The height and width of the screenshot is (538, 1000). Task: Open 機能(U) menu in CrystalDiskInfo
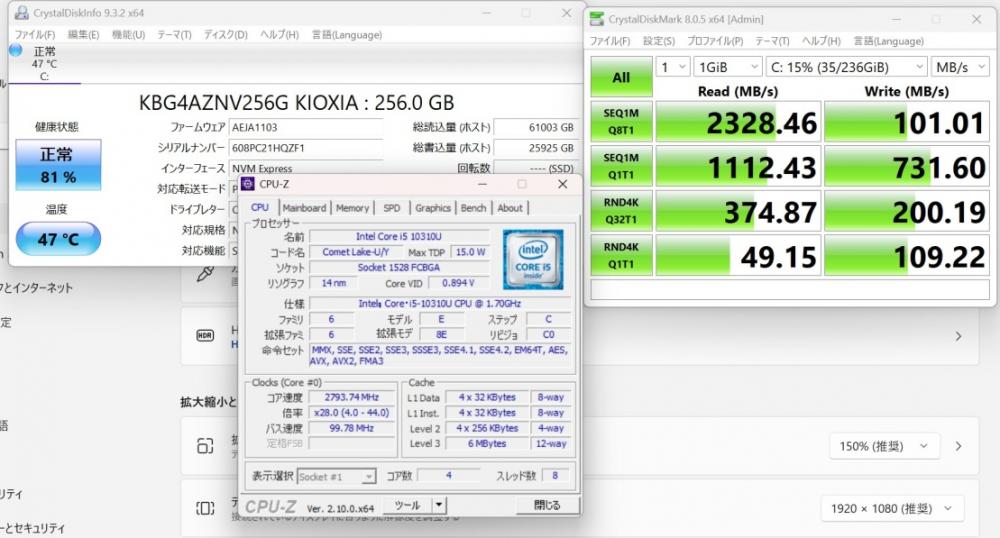click(128, 34)
